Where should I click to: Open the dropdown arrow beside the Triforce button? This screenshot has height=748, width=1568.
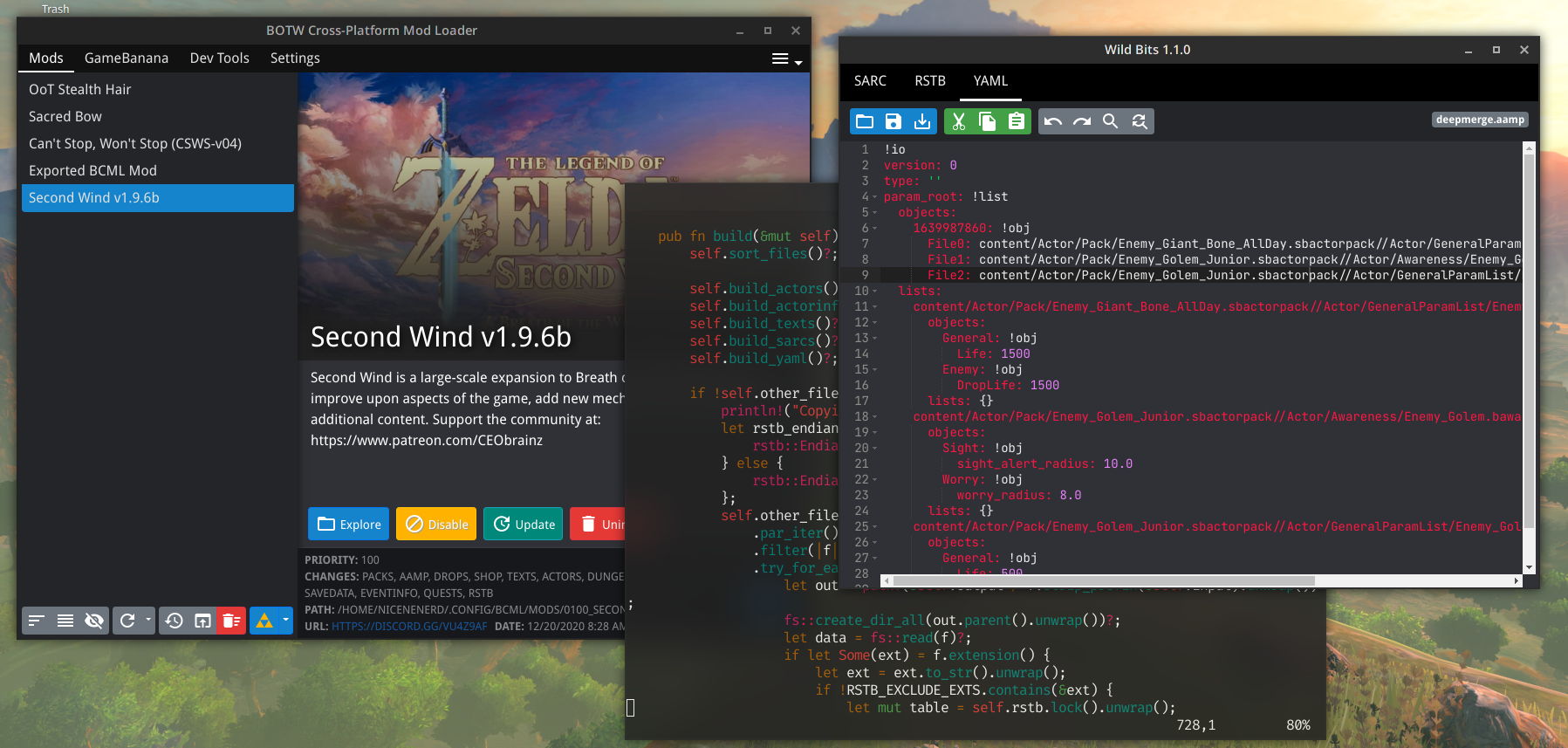point(285,620)
